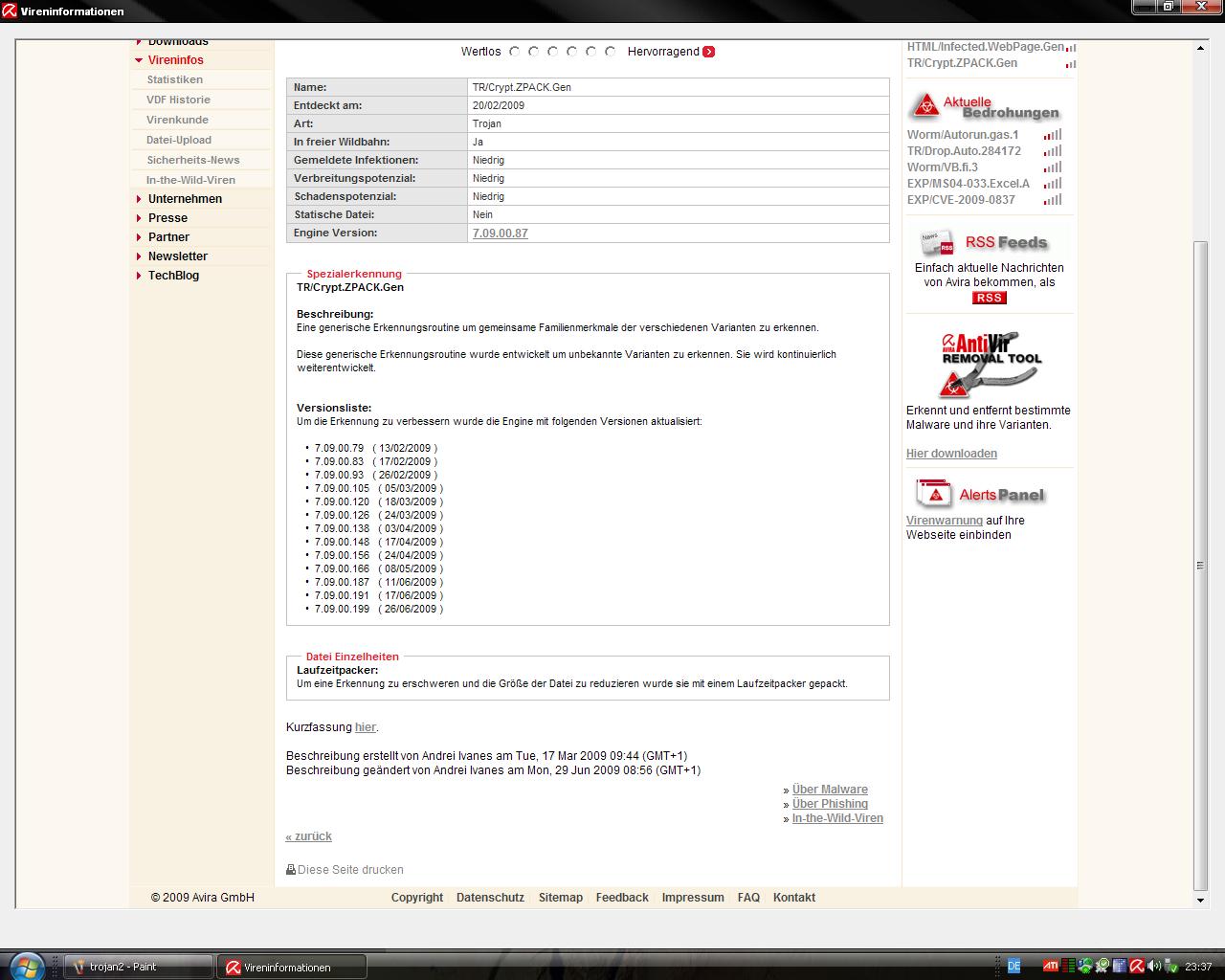The width and height of the screenshot is (1225, 980).
Task: Click the Alerts Panel icon
Action: point(933,493)
